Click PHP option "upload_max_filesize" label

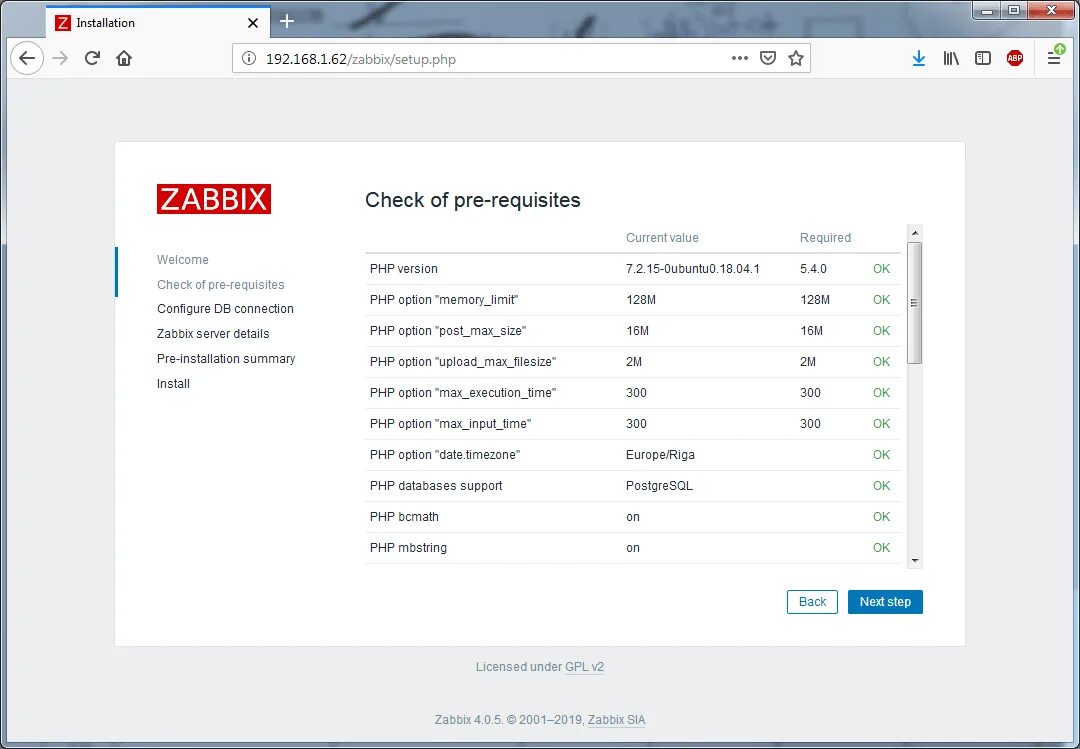463,362
